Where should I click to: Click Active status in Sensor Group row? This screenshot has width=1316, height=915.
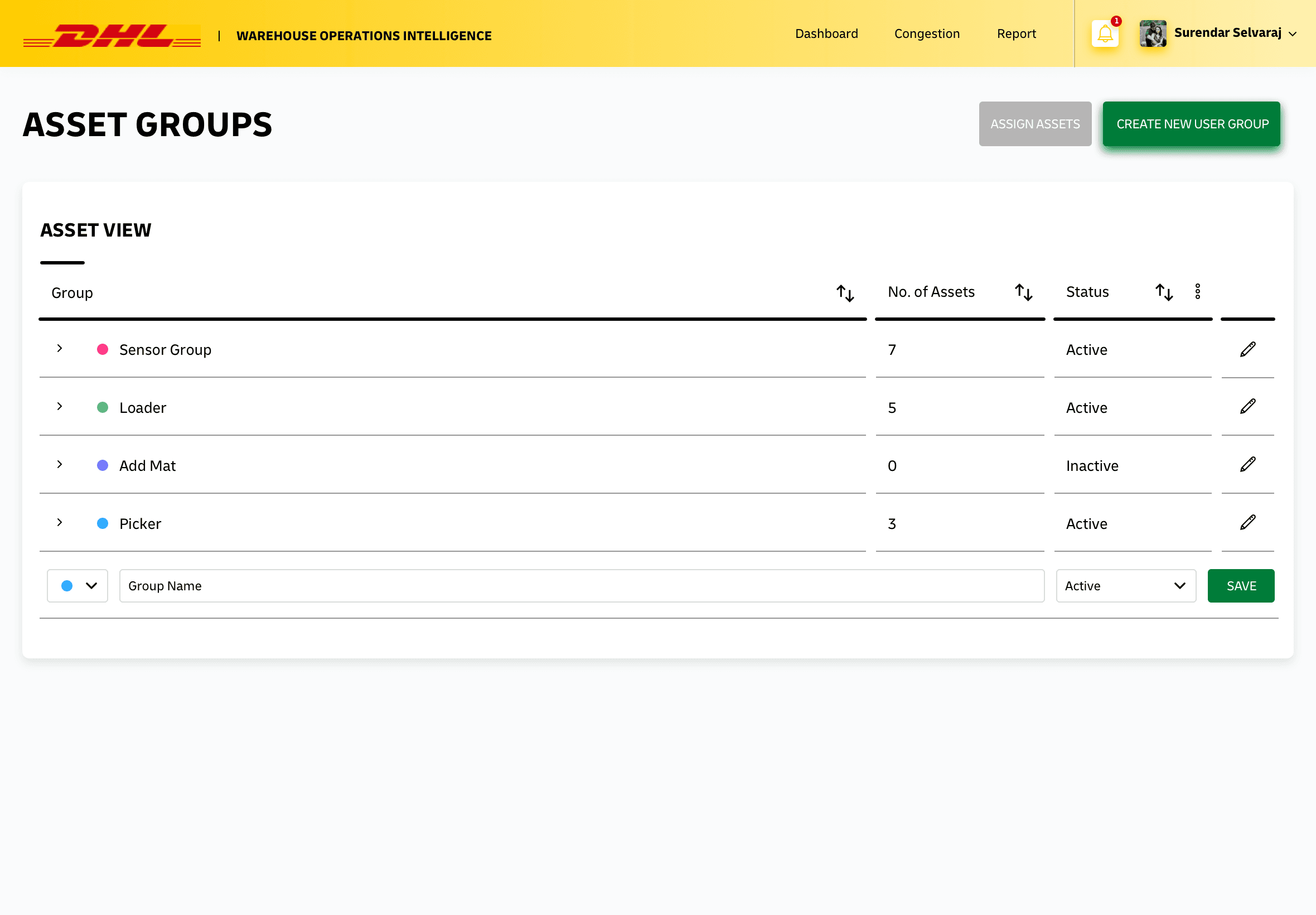pos(1086,350)
